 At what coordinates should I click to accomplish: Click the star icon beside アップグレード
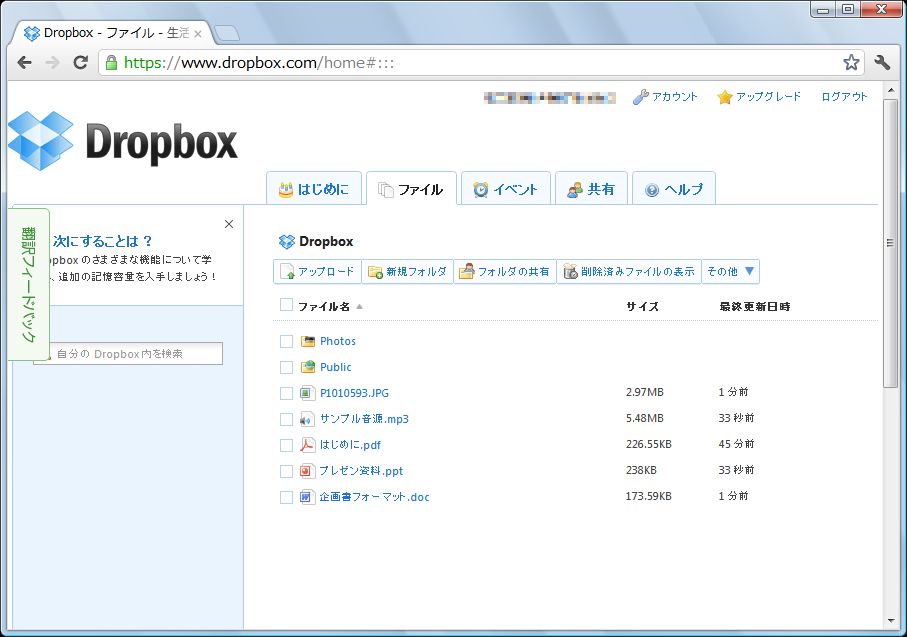pos(725,97)
